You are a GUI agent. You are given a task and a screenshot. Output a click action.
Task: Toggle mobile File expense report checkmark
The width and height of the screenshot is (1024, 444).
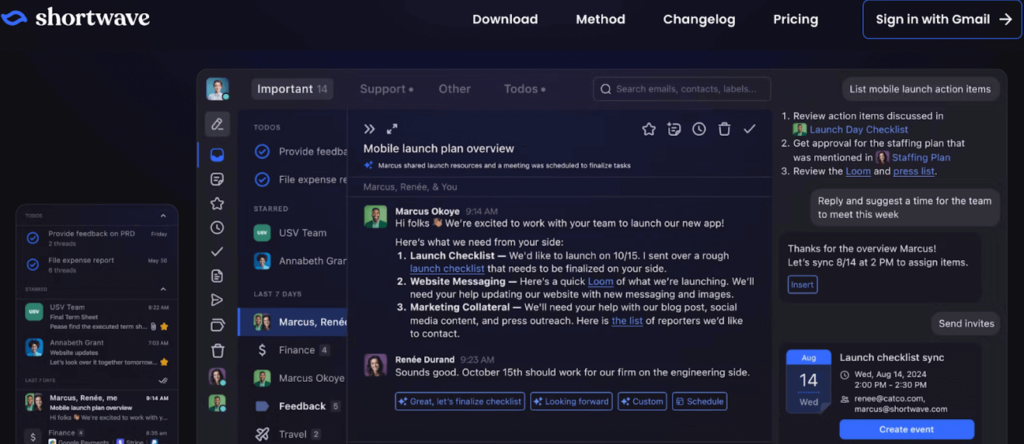(33, 264)
